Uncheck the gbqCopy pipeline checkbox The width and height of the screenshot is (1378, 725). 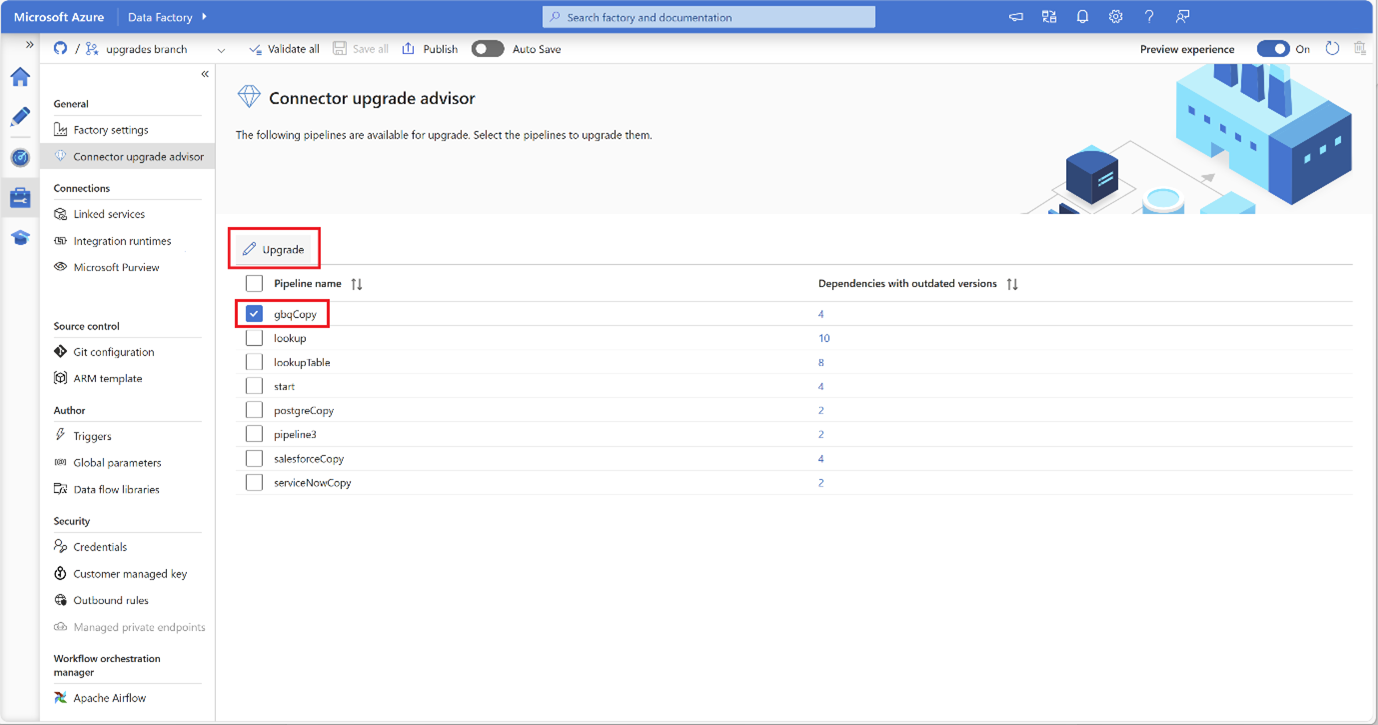point(254,314)
